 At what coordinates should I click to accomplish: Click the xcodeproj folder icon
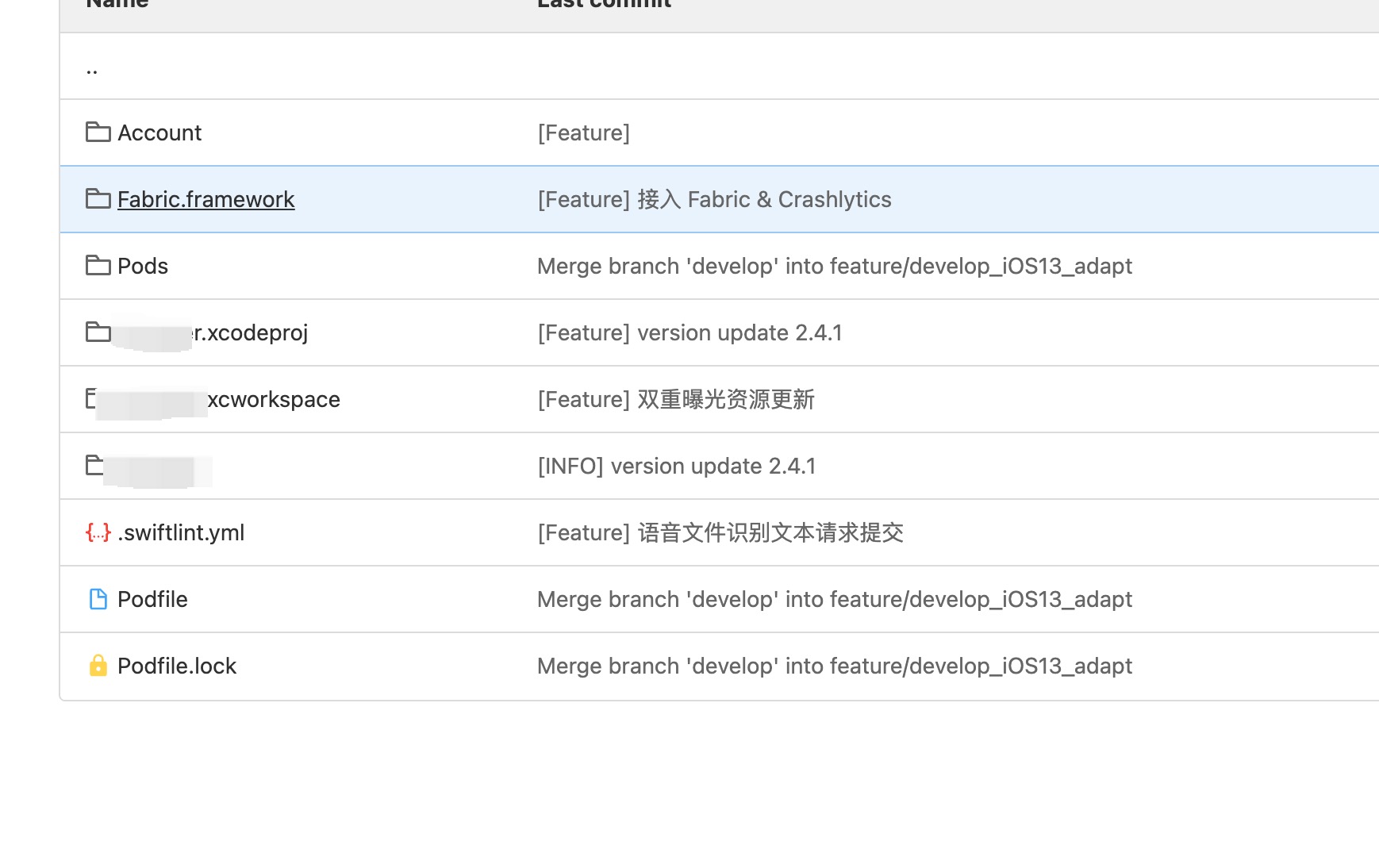[x=98, y=332]
